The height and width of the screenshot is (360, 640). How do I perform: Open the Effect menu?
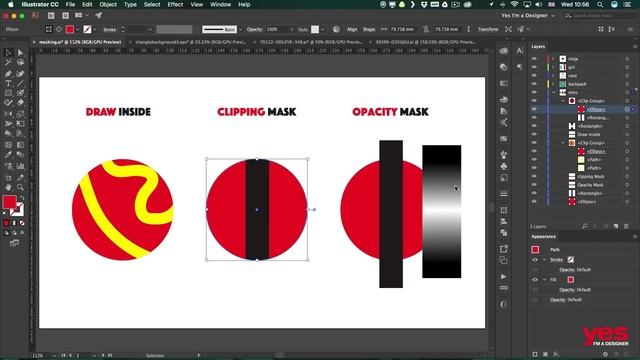click(x=175, y=4)
